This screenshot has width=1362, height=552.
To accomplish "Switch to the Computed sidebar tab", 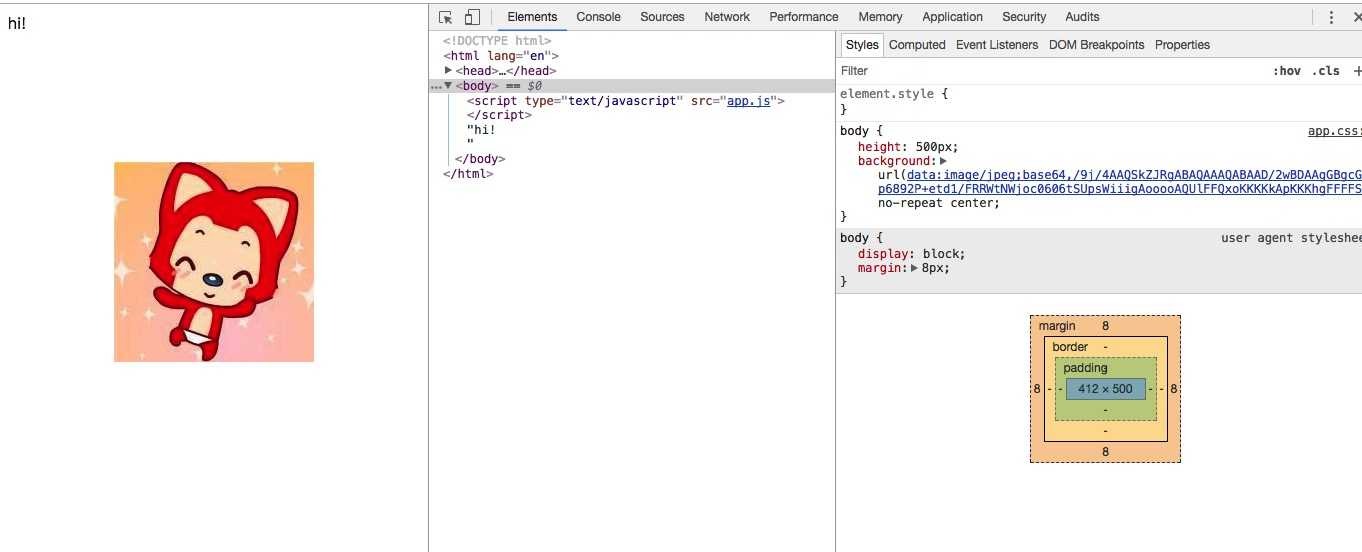I will 917,45.
